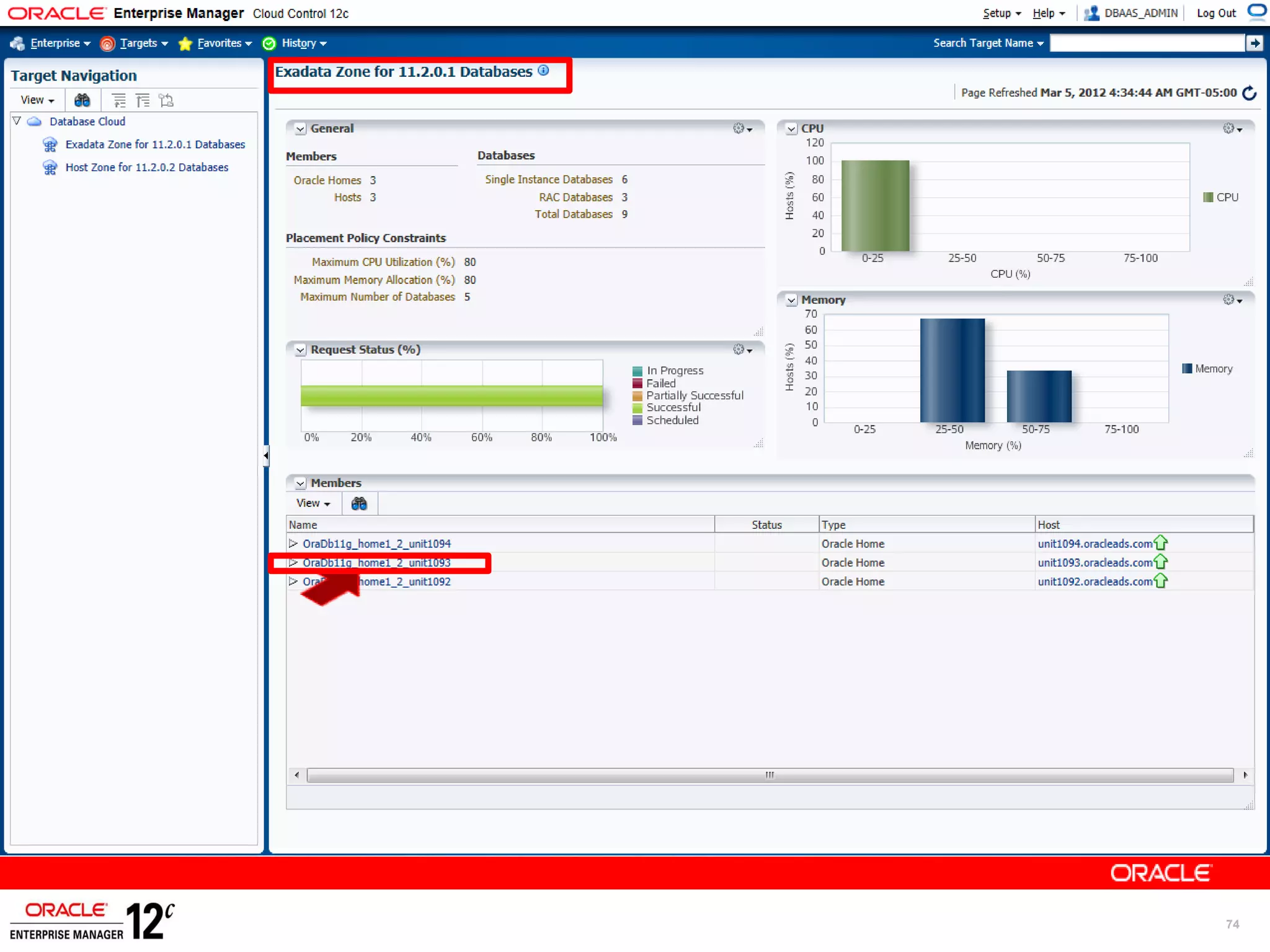Collapse the Database Cloud tree node
This screenshot has height=952, width=1270.
(17, 121)
